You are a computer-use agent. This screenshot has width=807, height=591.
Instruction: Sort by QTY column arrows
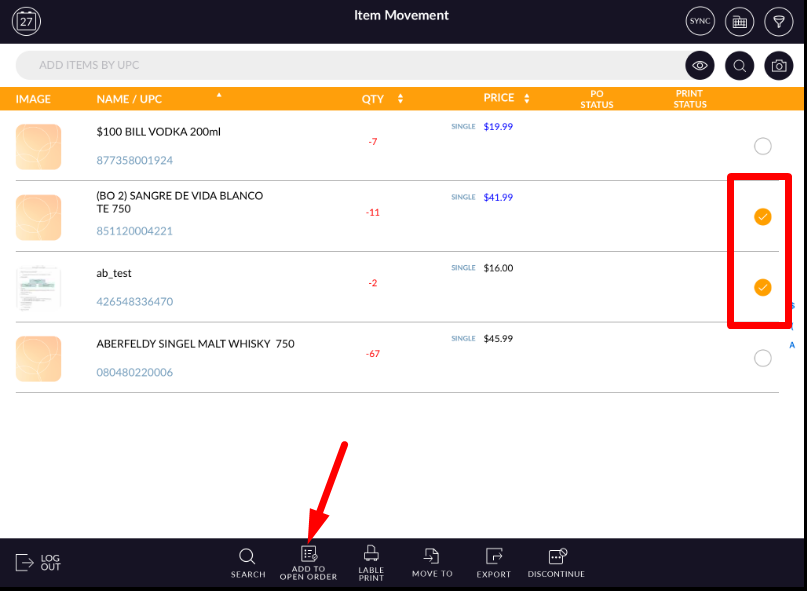(x=400, y=99)
